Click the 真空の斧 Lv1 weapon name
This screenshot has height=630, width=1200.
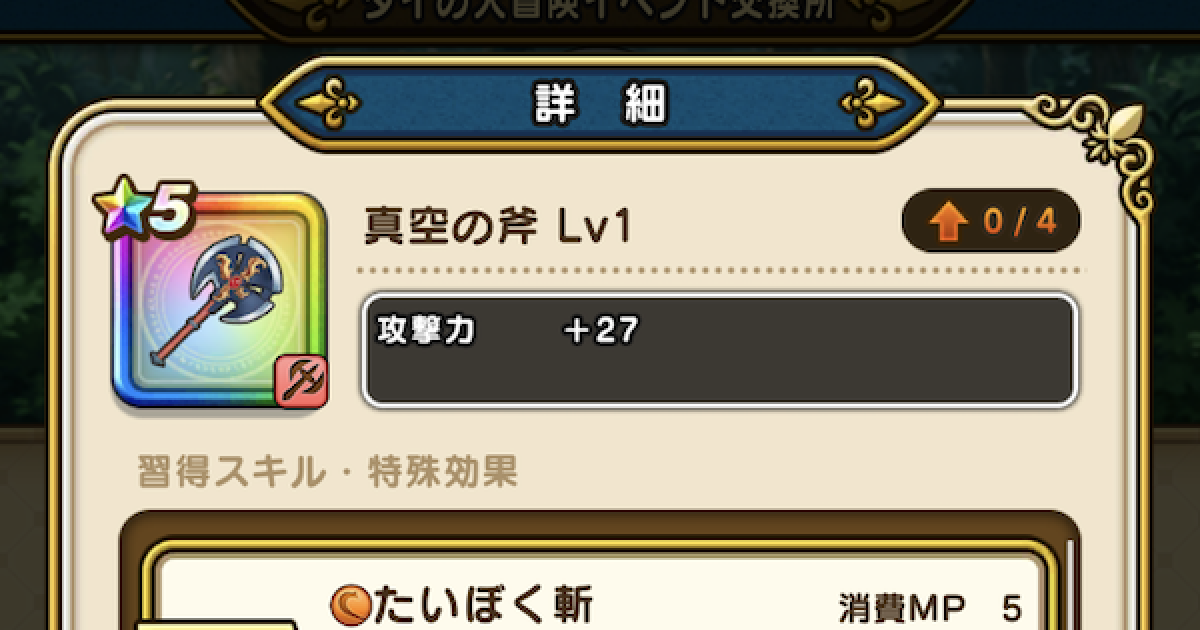(498, 228)
